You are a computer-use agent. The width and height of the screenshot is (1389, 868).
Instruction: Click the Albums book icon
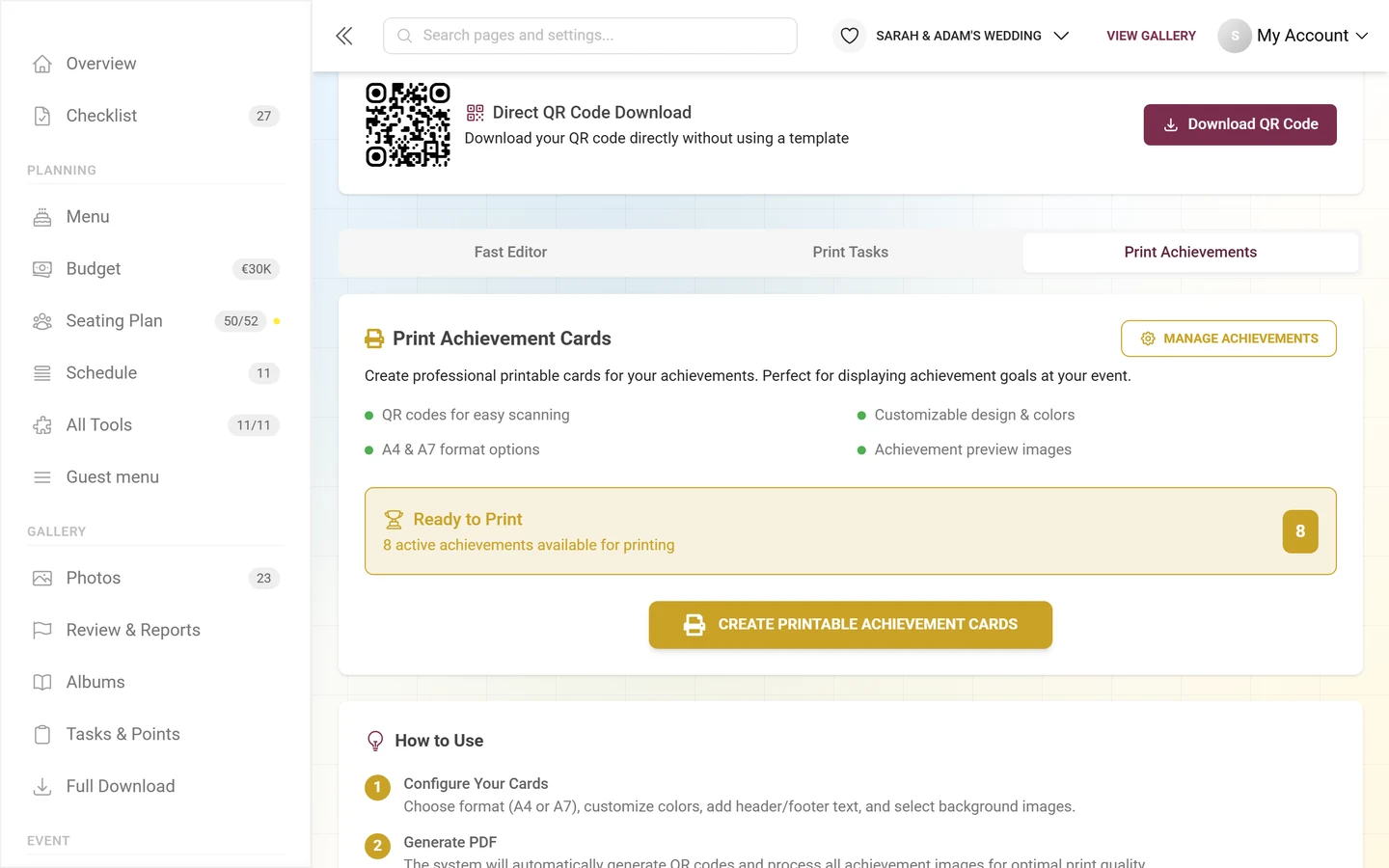pos(42,683)
